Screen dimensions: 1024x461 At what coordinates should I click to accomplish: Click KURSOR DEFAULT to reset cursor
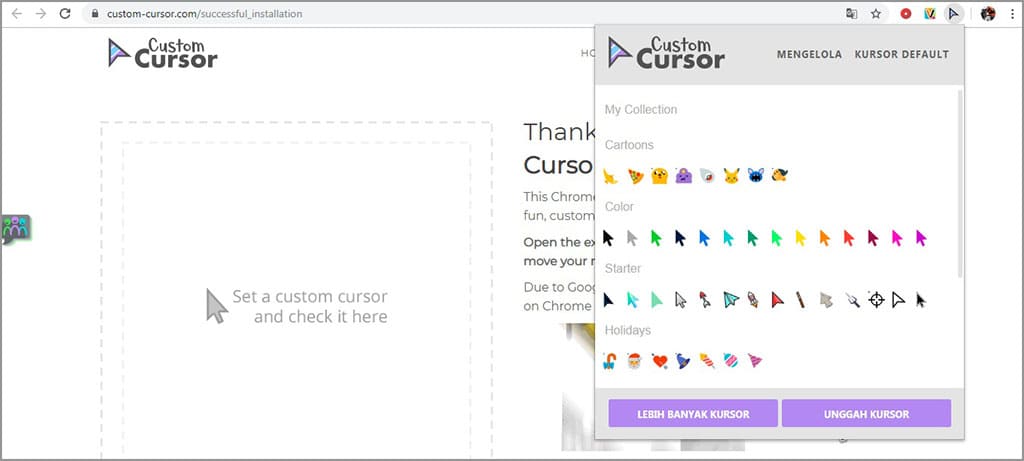(x=901, y=54)
